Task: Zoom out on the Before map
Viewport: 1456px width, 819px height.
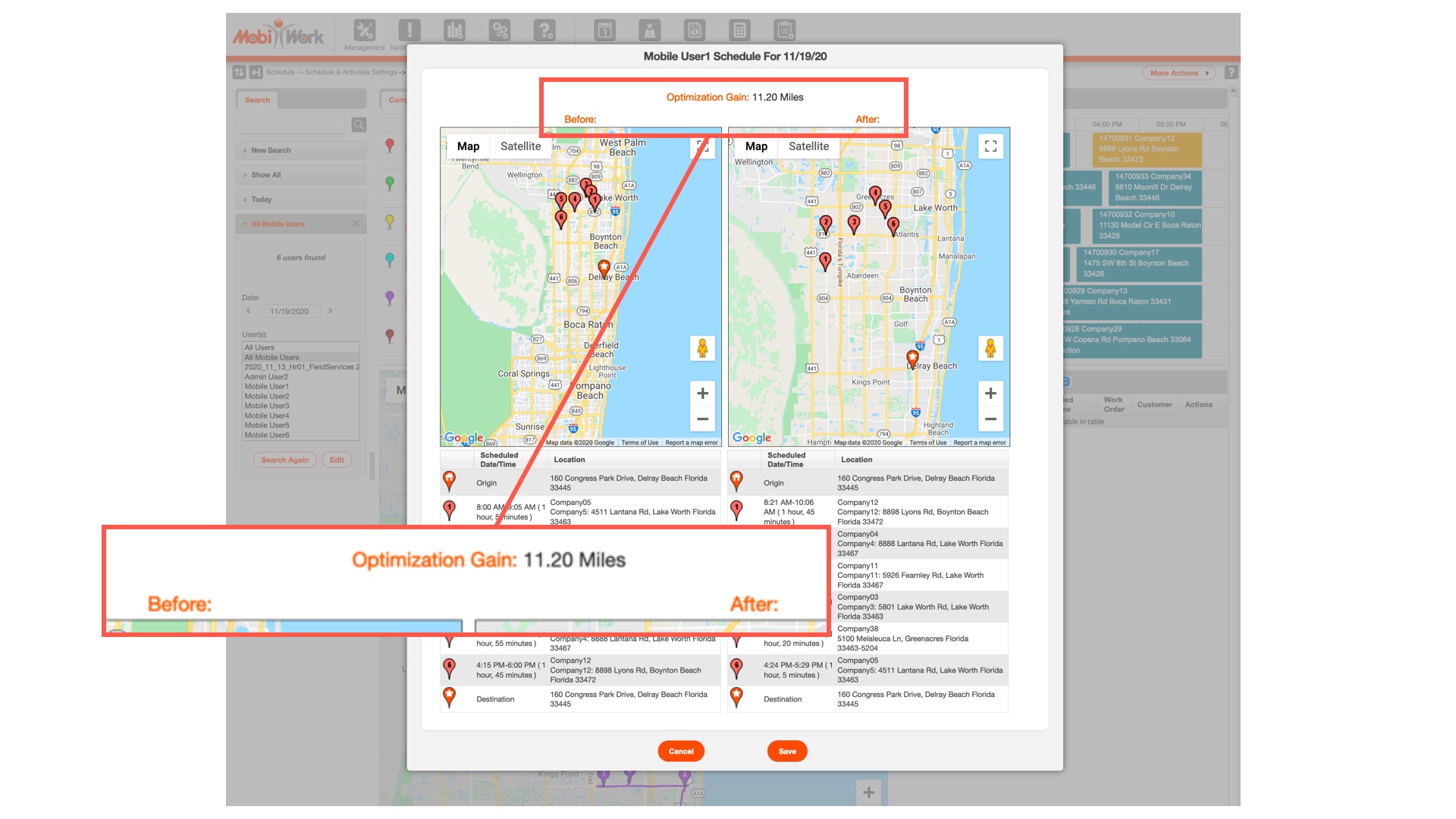Action: click(702, 419)
